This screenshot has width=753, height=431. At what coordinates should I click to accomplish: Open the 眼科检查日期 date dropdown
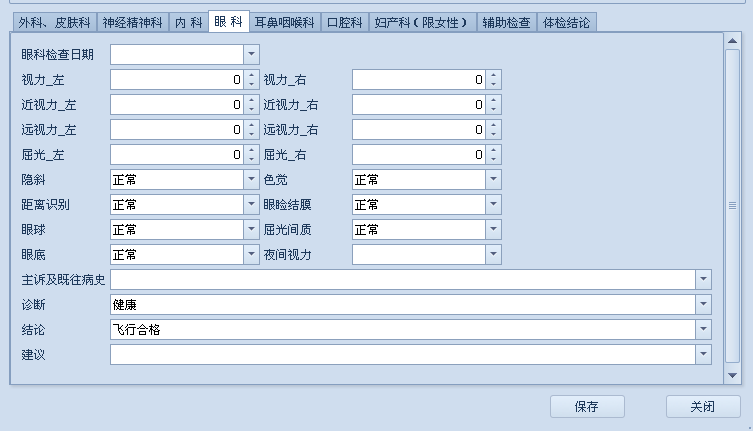[251, 54]
